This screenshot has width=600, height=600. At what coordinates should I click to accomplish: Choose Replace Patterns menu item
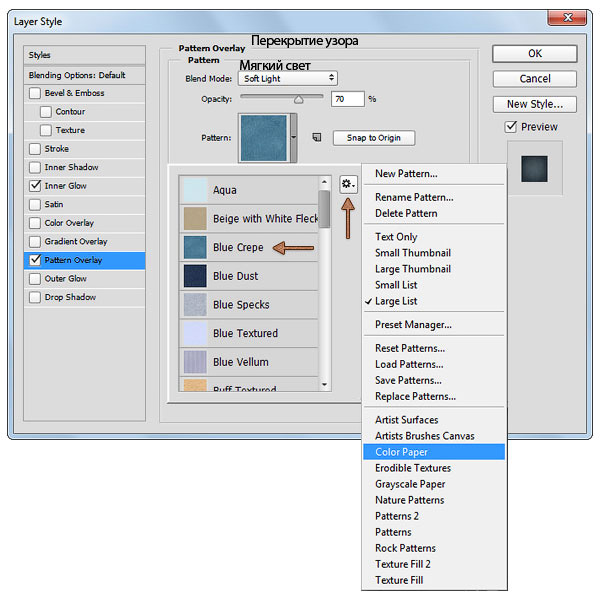coord(415,397)
